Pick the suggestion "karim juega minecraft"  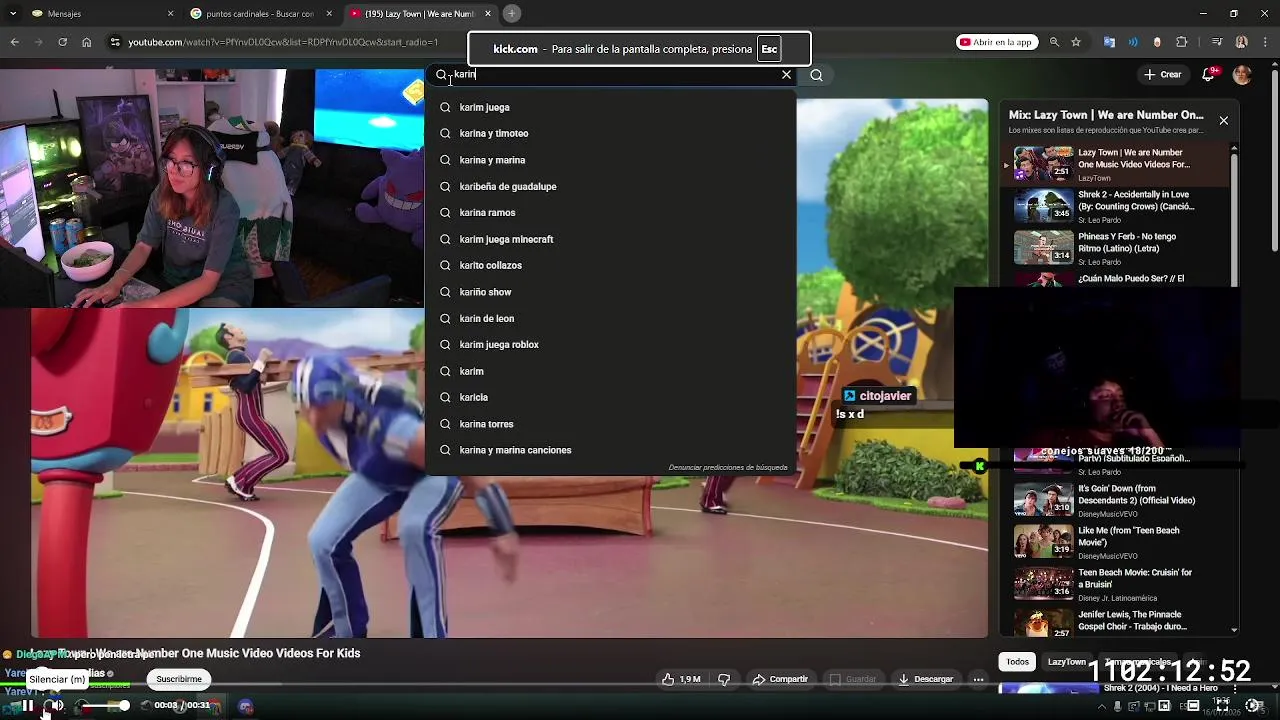click(x=610, y=239)
